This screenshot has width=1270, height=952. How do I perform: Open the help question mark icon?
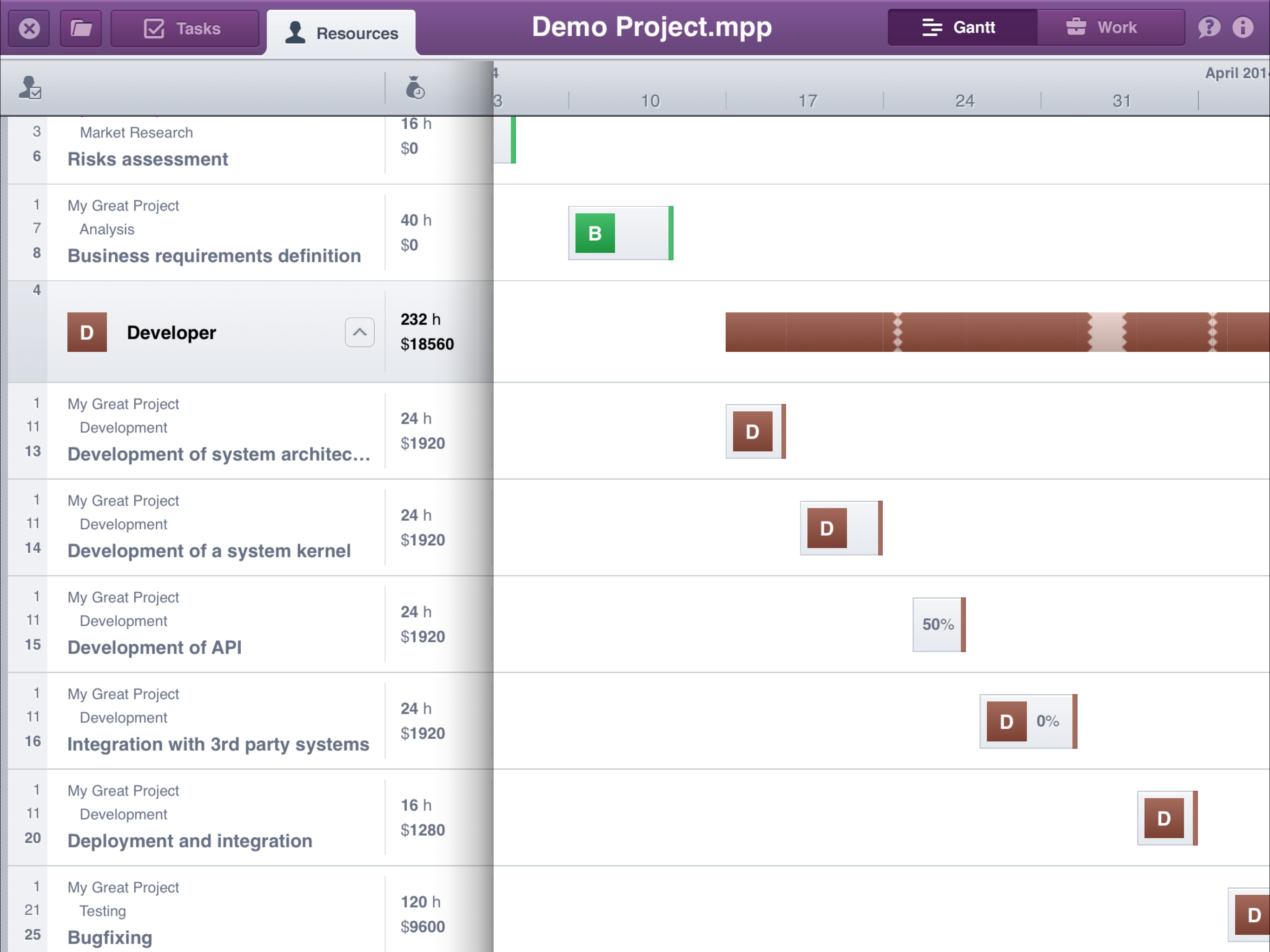tap(1209, 27)
